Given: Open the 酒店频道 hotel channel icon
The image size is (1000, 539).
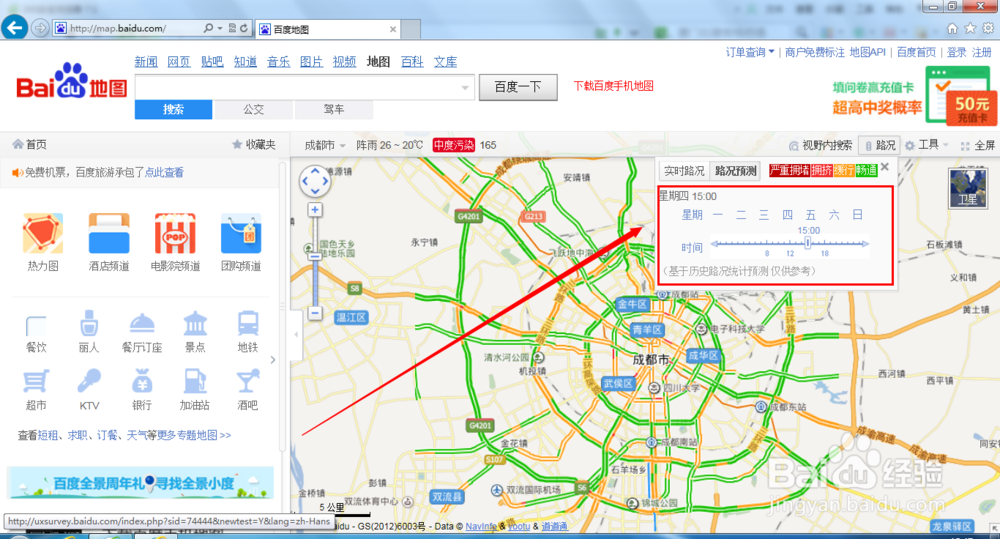Looking at the screenshot, I should 109,233.
